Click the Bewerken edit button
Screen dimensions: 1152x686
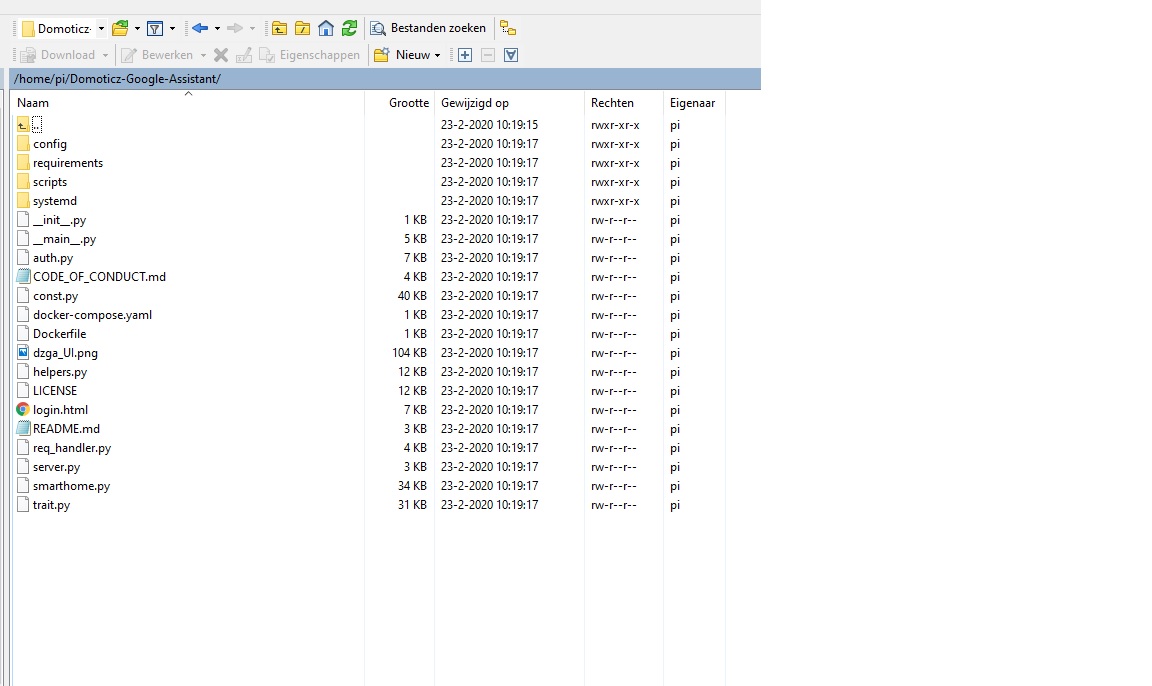pyautogui.click(x=157, y=55)
